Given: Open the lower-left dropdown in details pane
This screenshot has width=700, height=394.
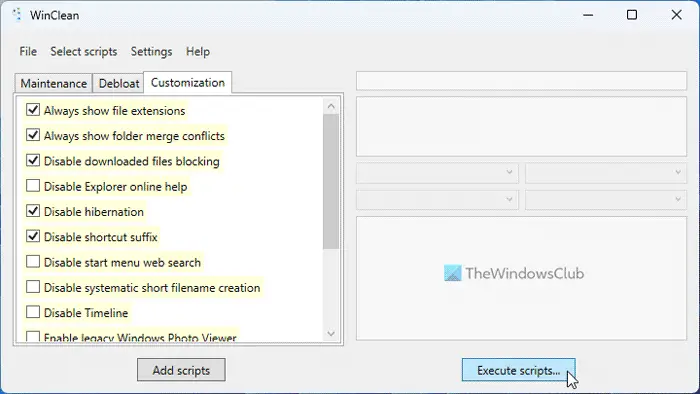Looking at the screenshot, I should point(437,199).
